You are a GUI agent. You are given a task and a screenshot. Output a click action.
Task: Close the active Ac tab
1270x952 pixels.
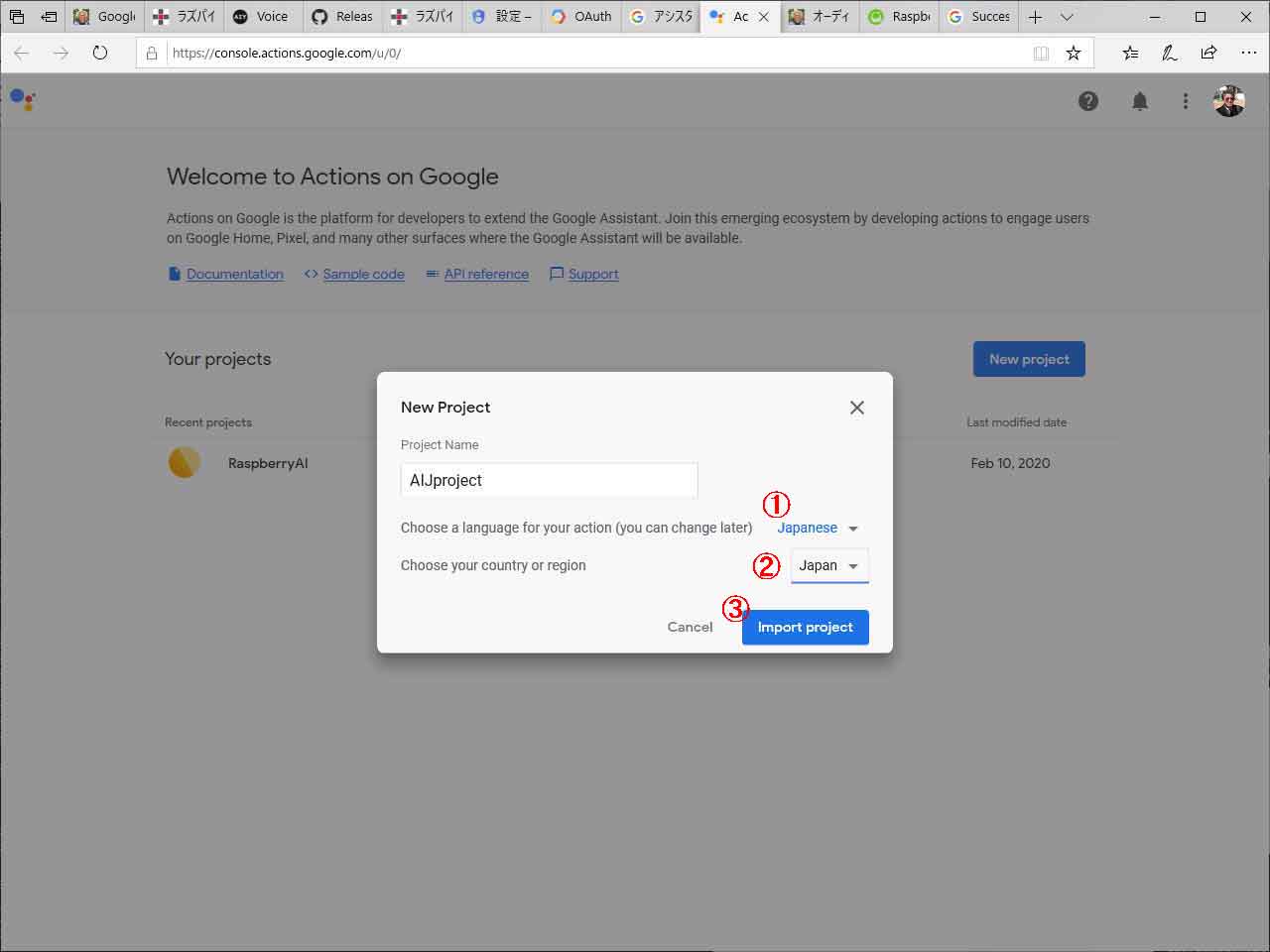click(763, 17)
